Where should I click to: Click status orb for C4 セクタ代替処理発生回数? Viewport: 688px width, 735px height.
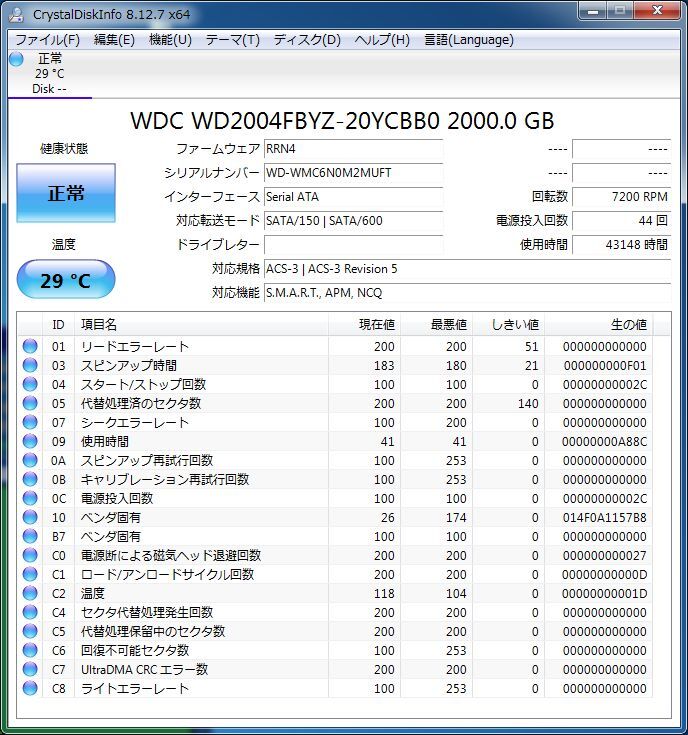point(30,612)
